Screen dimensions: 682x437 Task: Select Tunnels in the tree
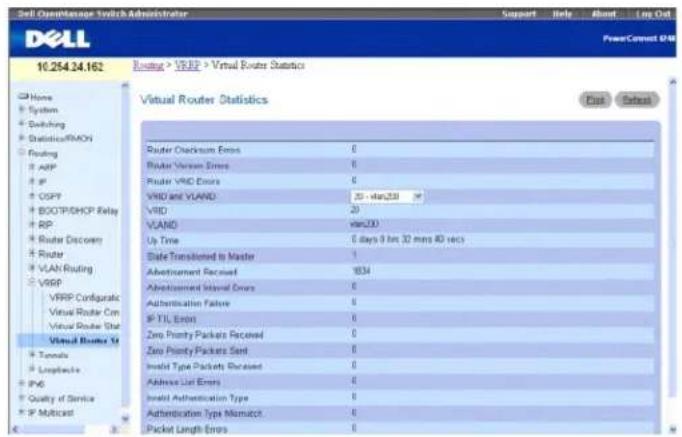[53, 355]
